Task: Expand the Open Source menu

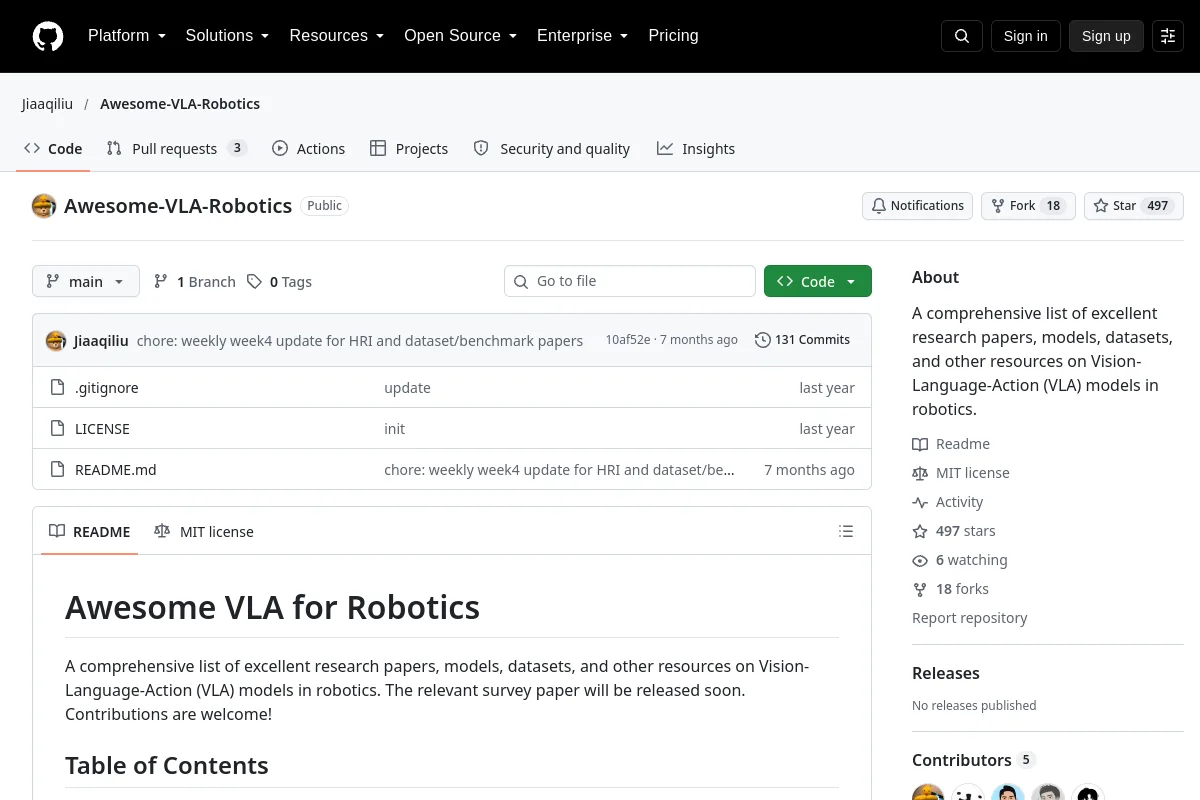Action: (x=460, y=36)
